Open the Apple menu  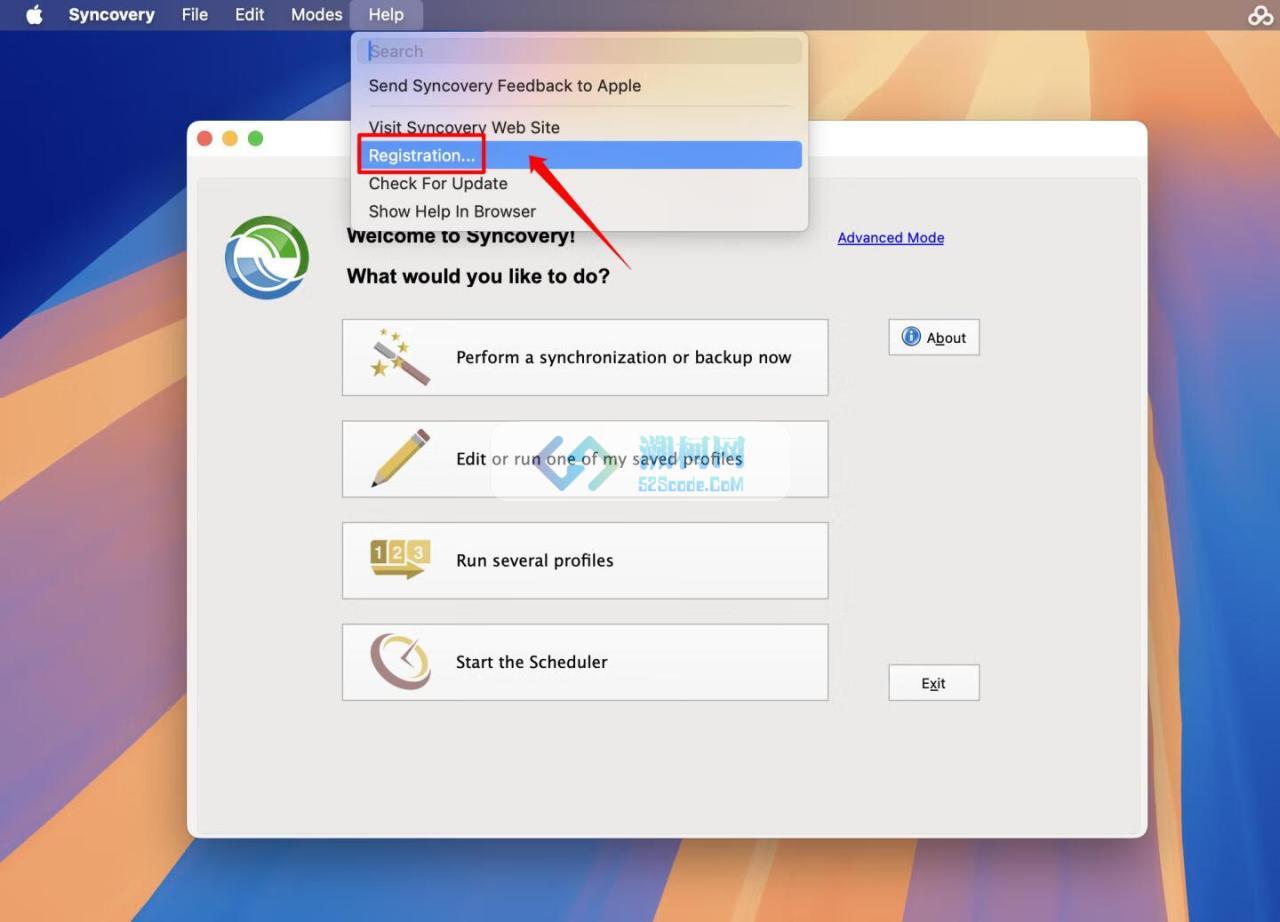pyautogui.click(x=34, y=15)
